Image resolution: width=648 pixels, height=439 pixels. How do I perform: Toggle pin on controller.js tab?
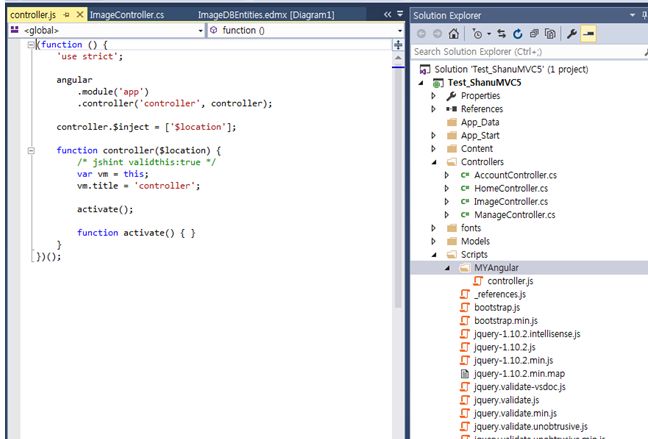pos(67,15)
